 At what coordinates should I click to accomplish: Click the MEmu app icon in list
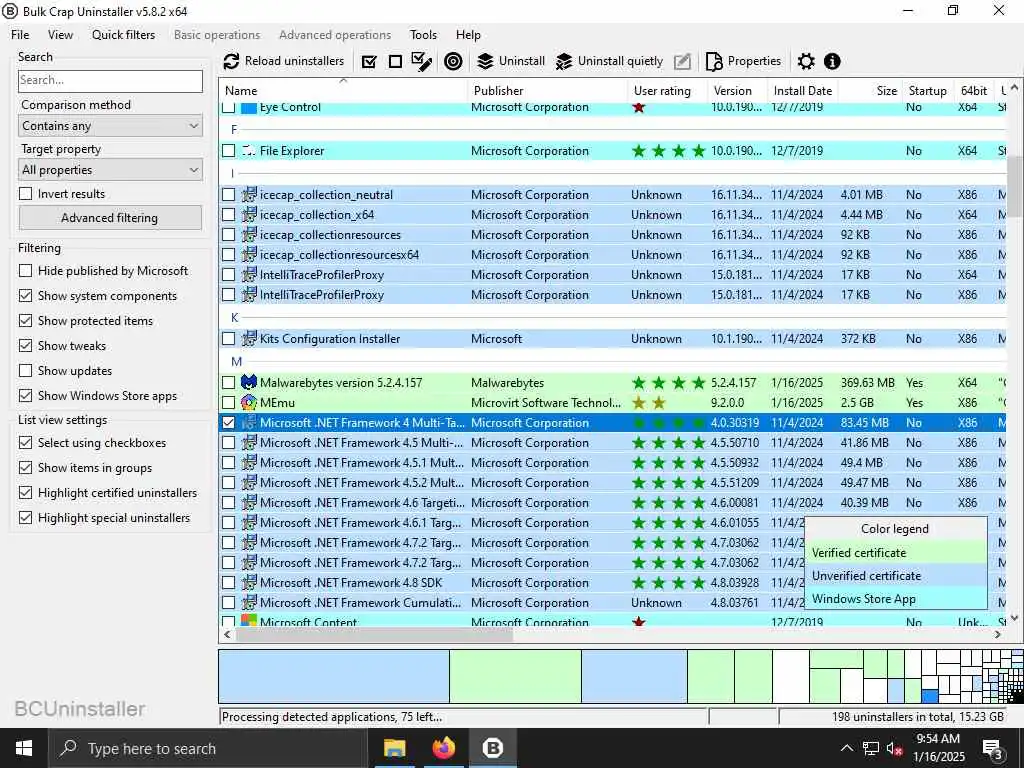click(x=249, y=402)
